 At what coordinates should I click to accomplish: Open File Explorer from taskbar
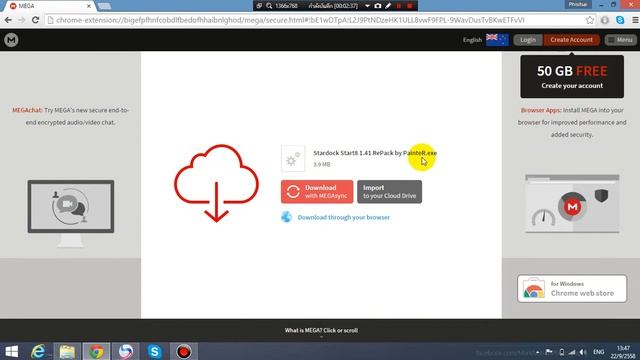point(67,351)
